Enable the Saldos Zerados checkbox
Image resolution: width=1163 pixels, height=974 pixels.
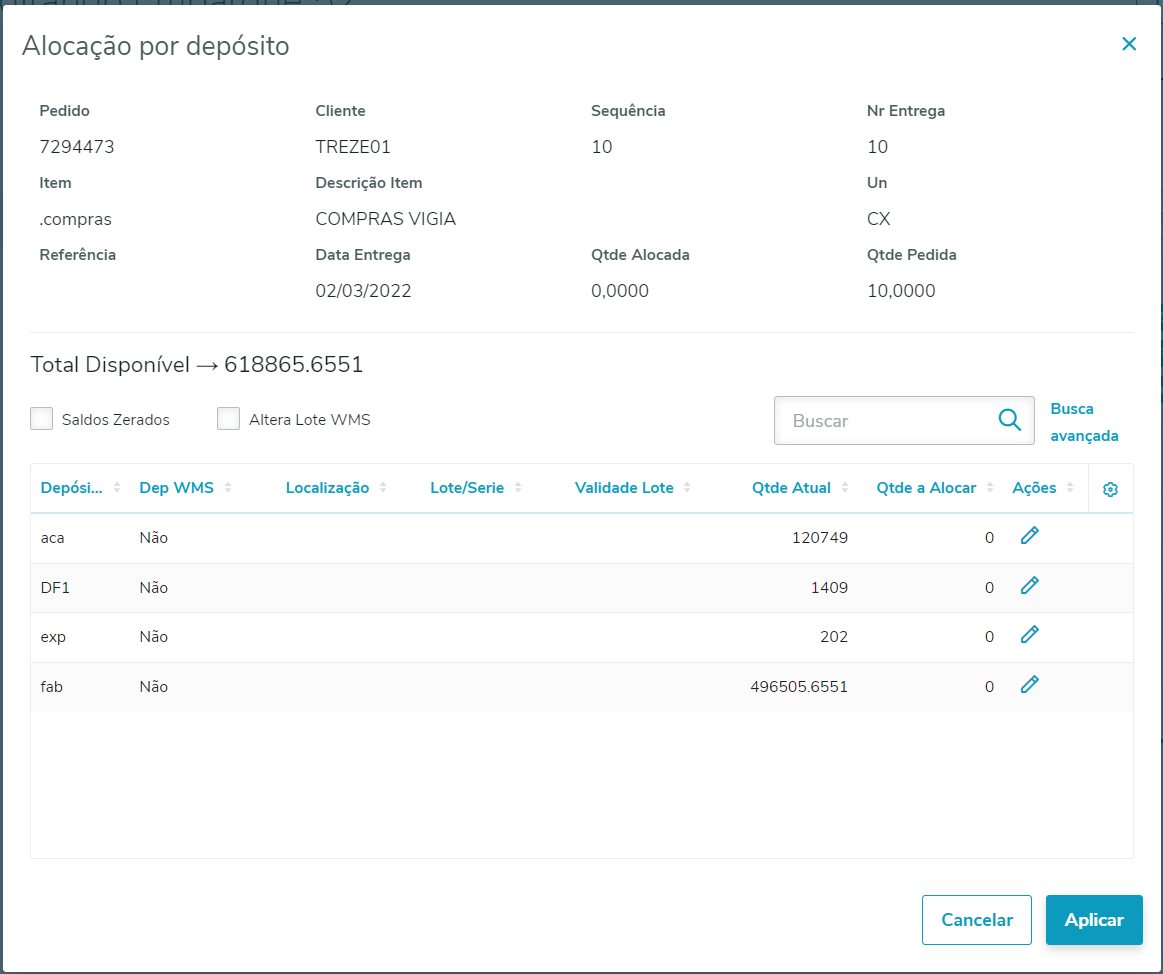[42, 418]
